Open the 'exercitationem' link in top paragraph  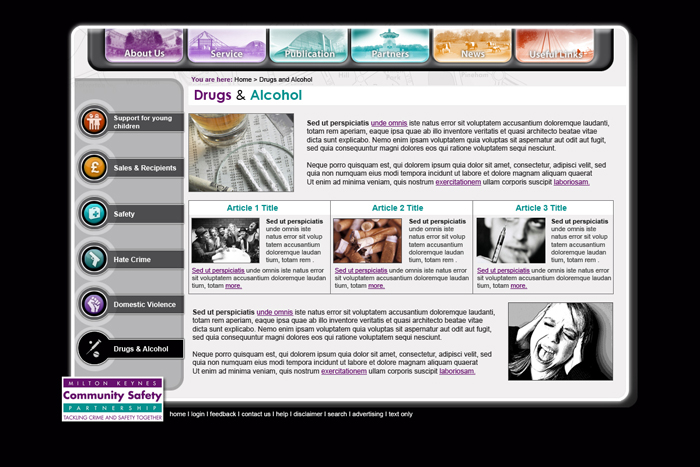[x=458, y=182]
